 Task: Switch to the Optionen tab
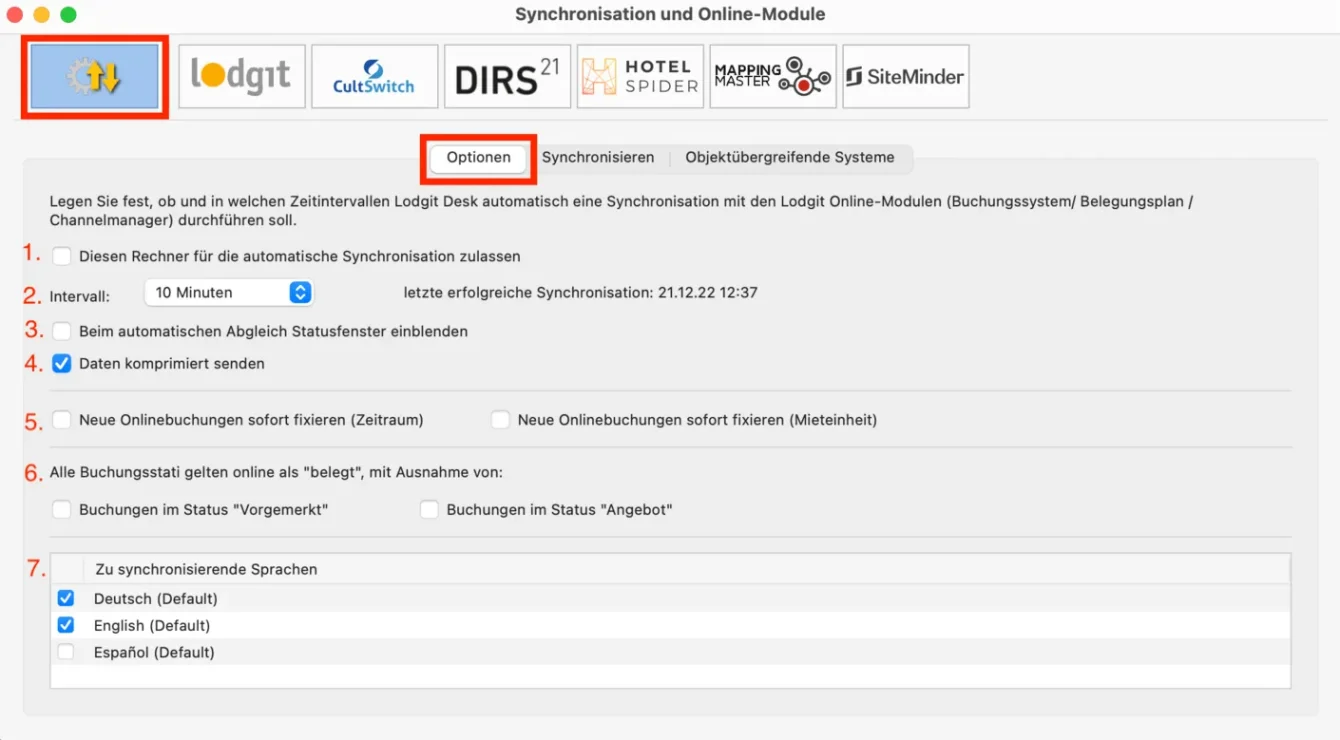[x=478, y=158]
